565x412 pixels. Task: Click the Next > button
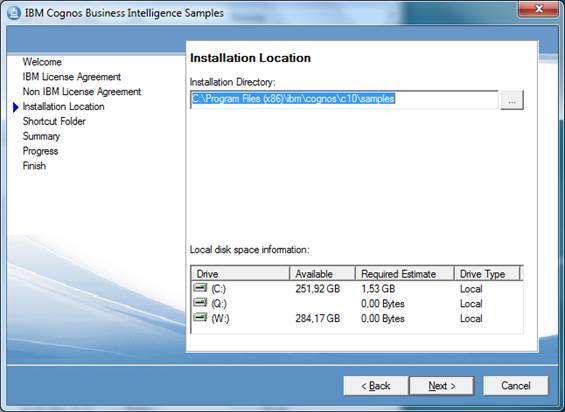[441, 386]
